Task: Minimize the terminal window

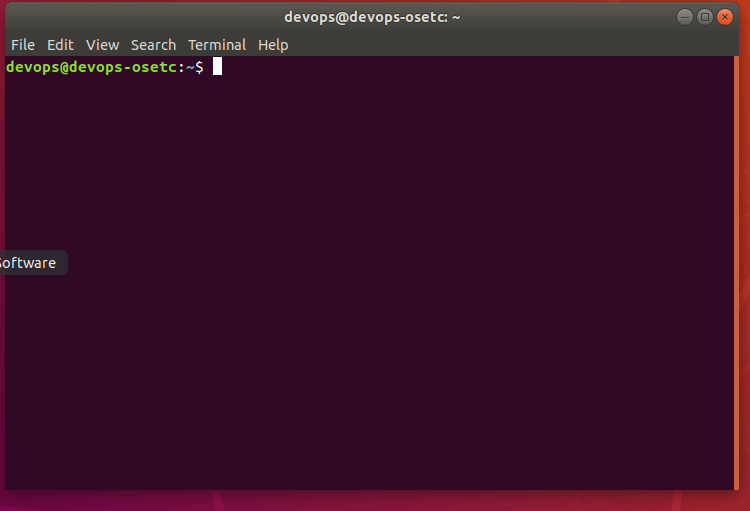Action: (684, 17)
